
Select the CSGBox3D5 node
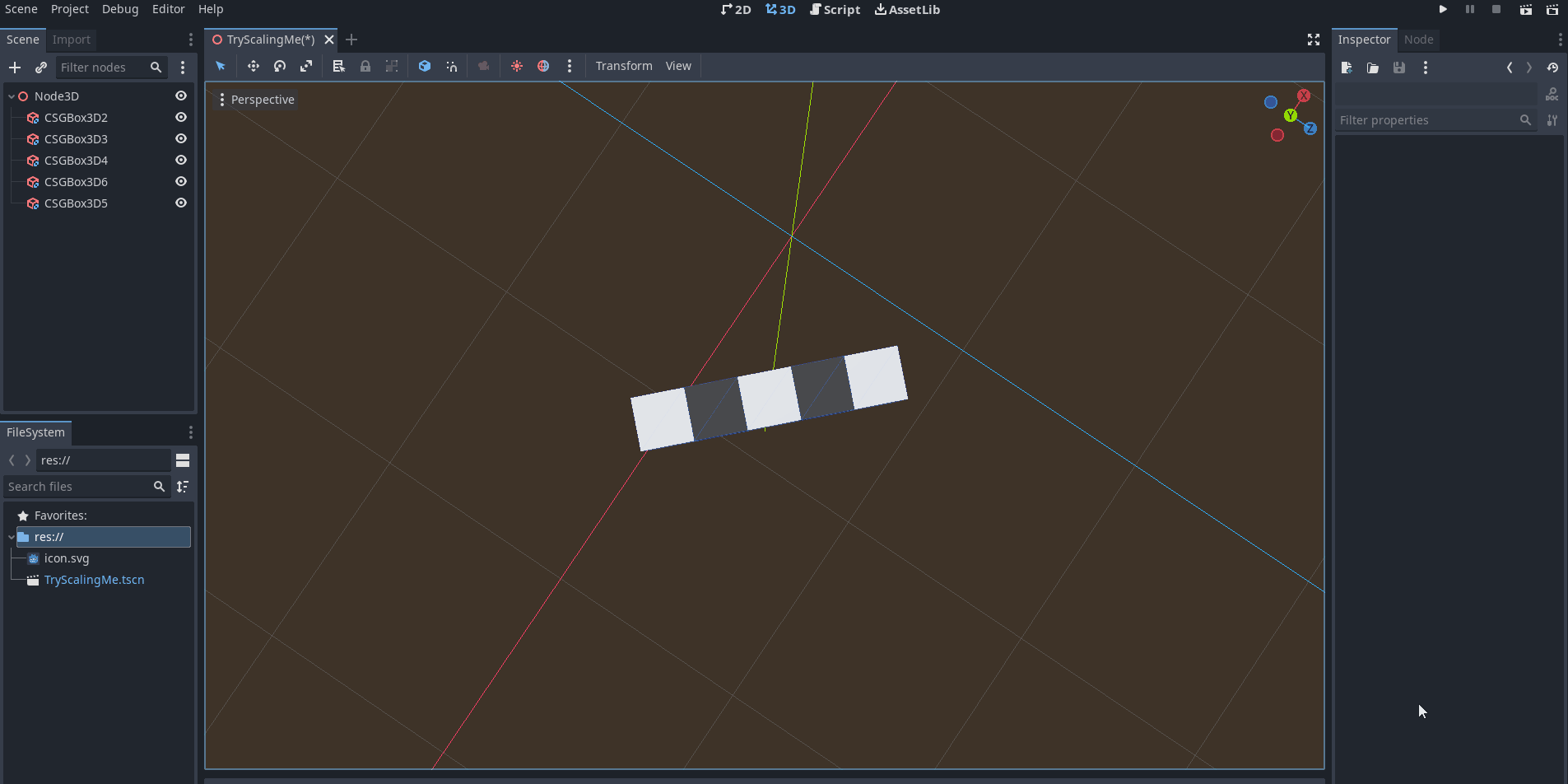(x=76, y=203)
